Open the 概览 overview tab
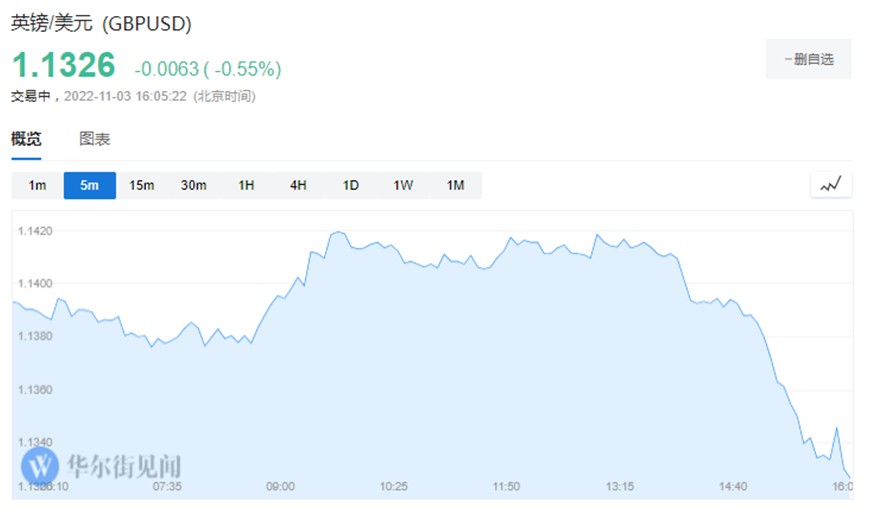This screenshot has width=869, height=515. click(26, 140)
